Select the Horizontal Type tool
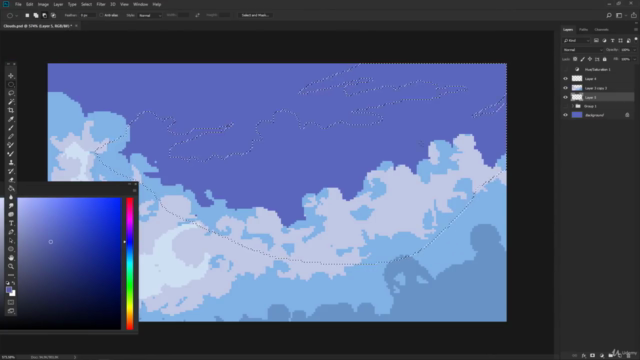This screenshot has height=360, width=640. pos(11,223)
